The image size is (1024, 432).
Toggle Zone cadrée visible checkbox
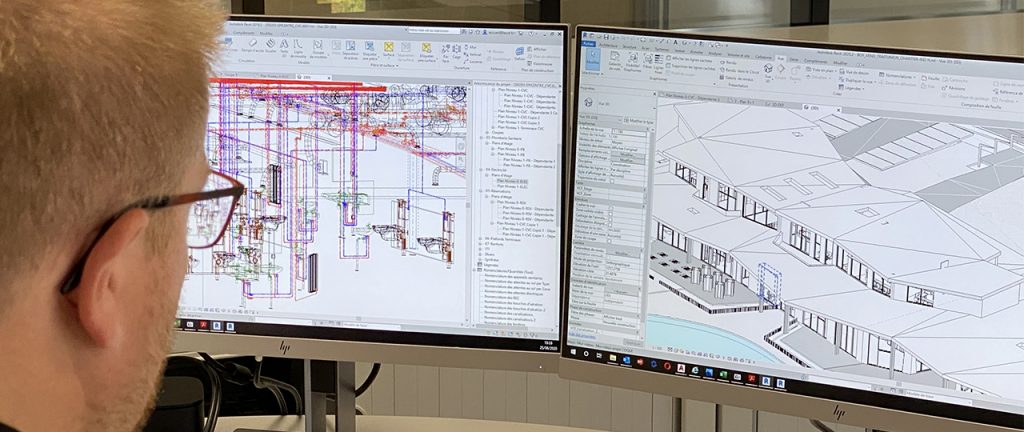coord(611,213)
